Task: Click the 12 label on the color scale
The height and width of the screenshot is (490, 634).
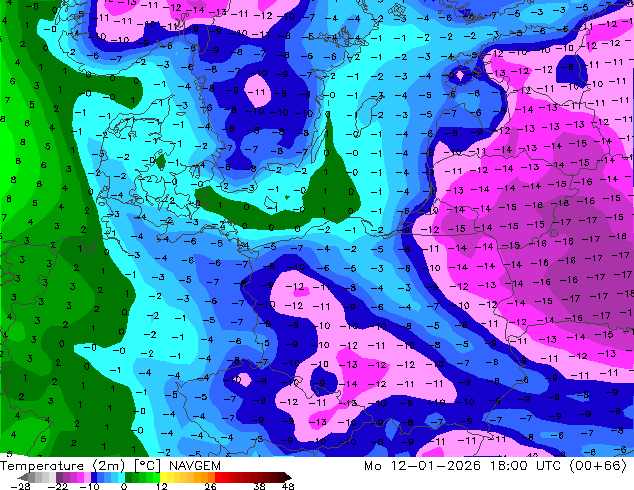Action: click(162, 486)
